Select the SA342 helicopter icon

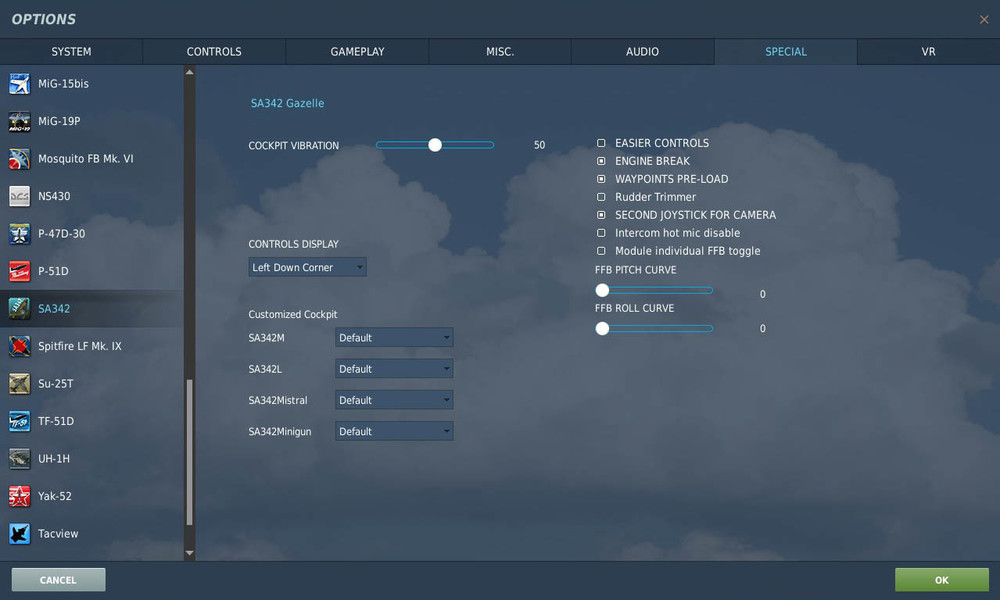tap(19, 309)
